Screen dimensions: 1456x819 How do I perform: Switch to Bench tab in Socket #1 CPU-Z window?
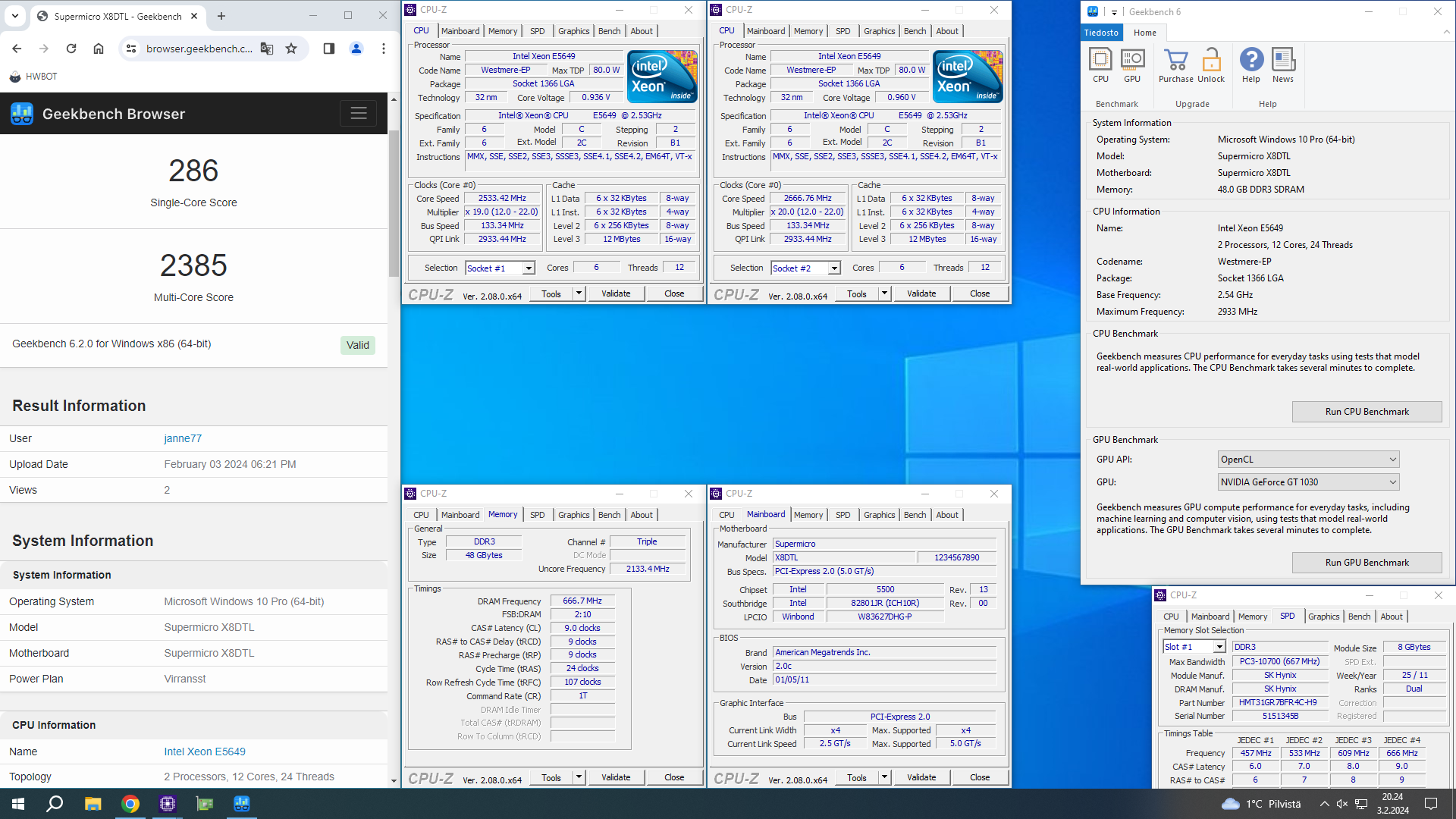pos(609,31)
